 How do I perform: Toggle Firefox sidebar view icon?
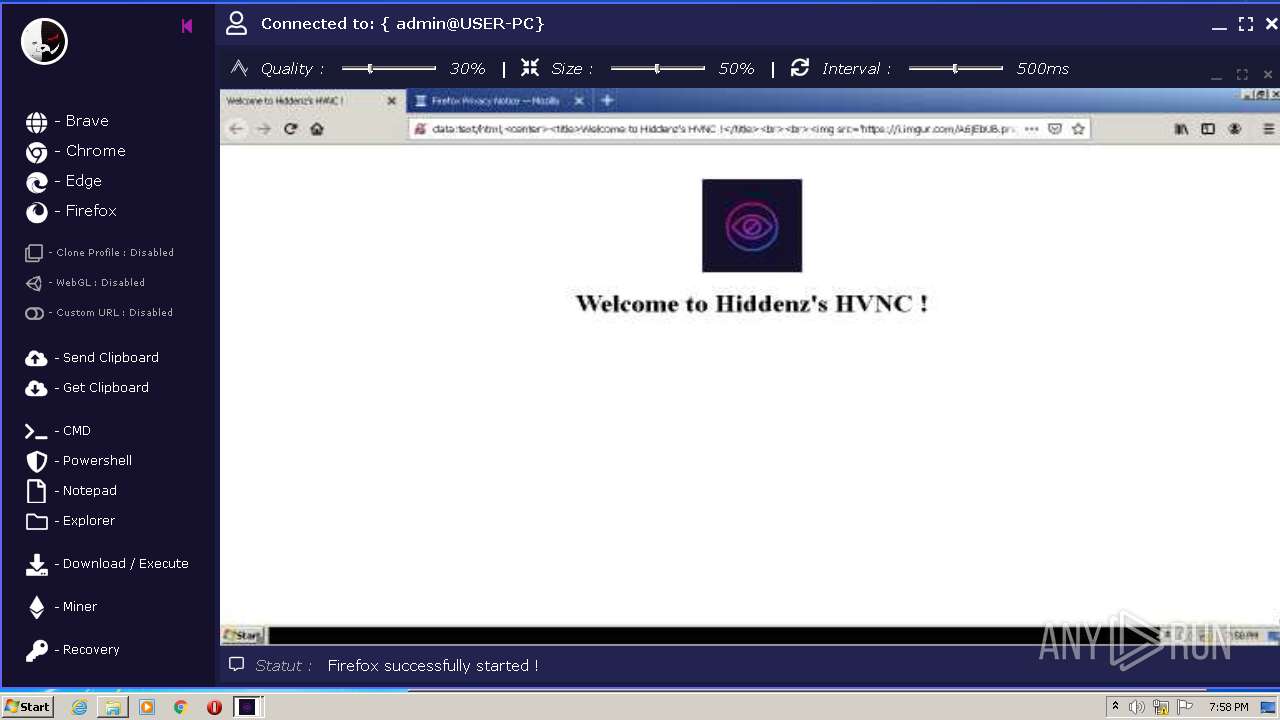[x=1208, y=129]
